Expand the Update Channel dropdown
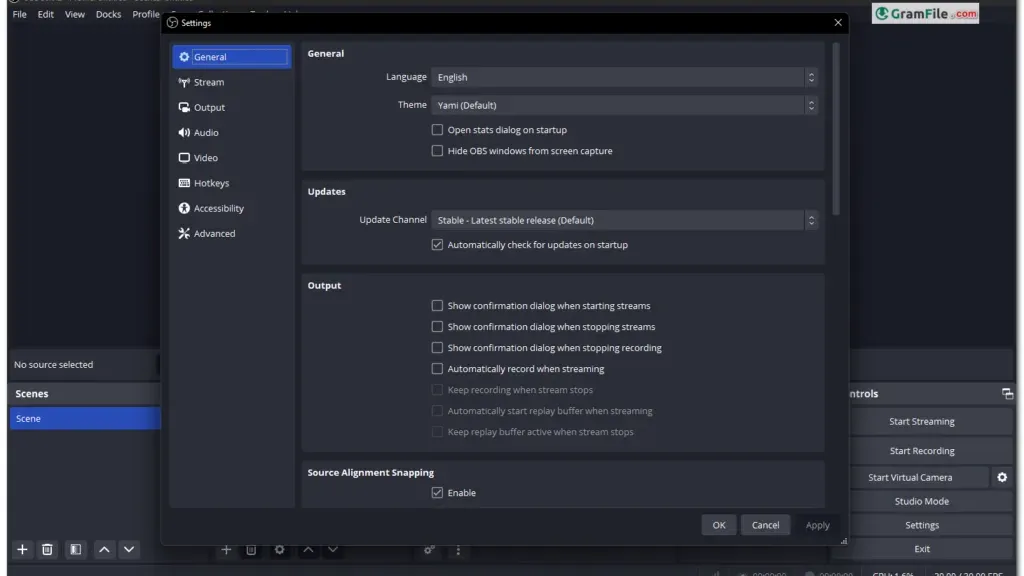 coord(624,220)
